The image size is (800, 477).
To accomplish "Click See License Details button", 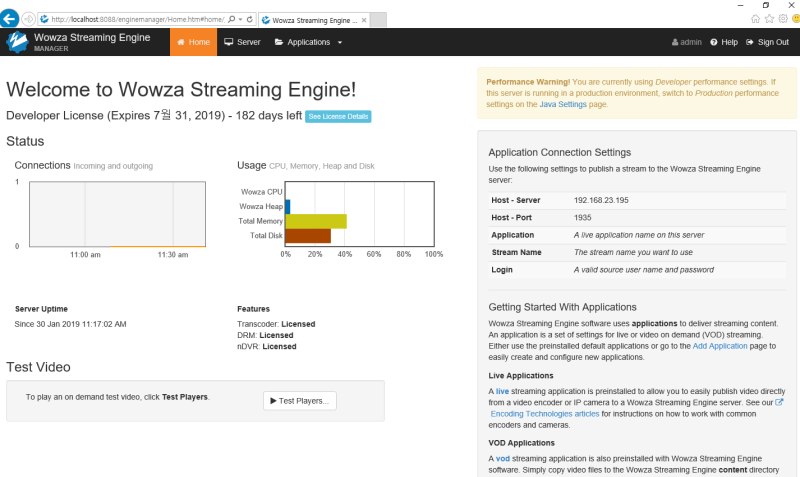I will (338, 116).
